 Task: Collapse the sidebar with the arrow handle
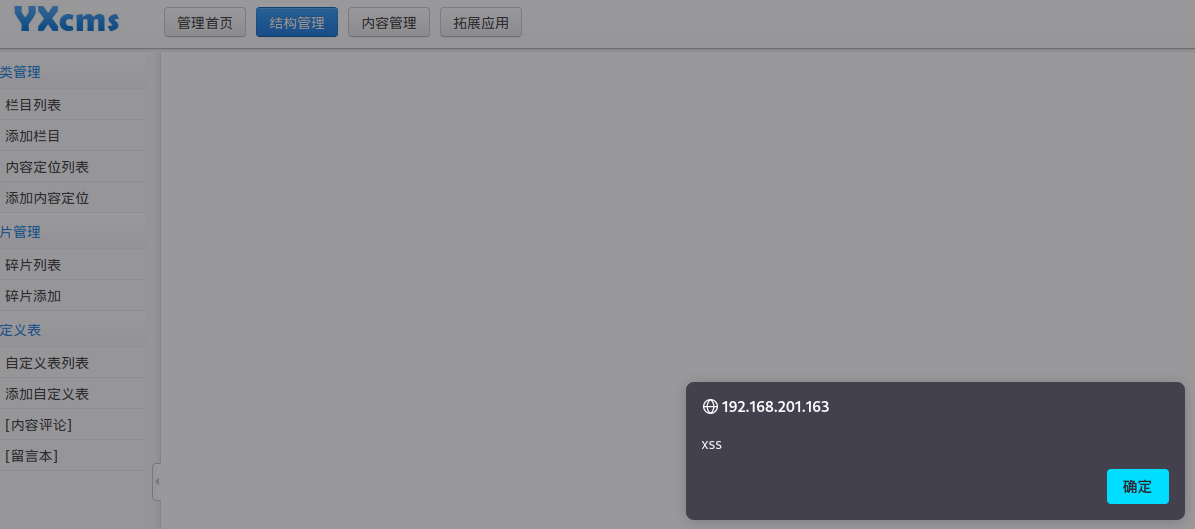[x=156, y=482]
